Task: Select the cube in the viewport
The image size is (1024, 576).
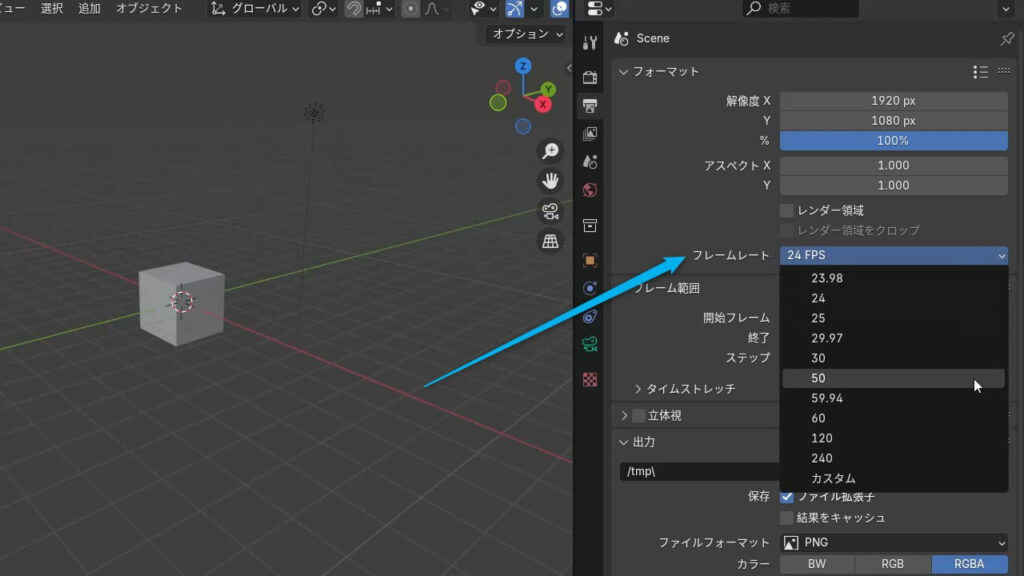Action: point(182,303)
